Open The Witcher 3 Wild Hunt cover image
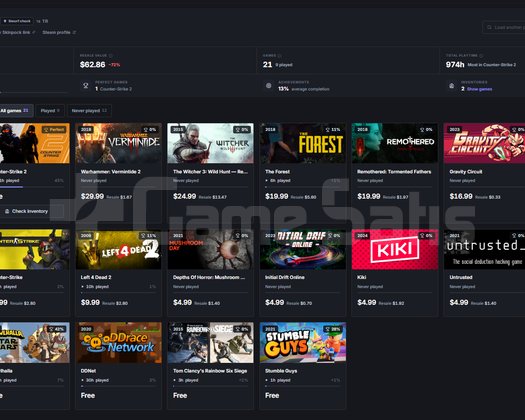The height and width of the screenshot is (420, 525). click(210, 143)
